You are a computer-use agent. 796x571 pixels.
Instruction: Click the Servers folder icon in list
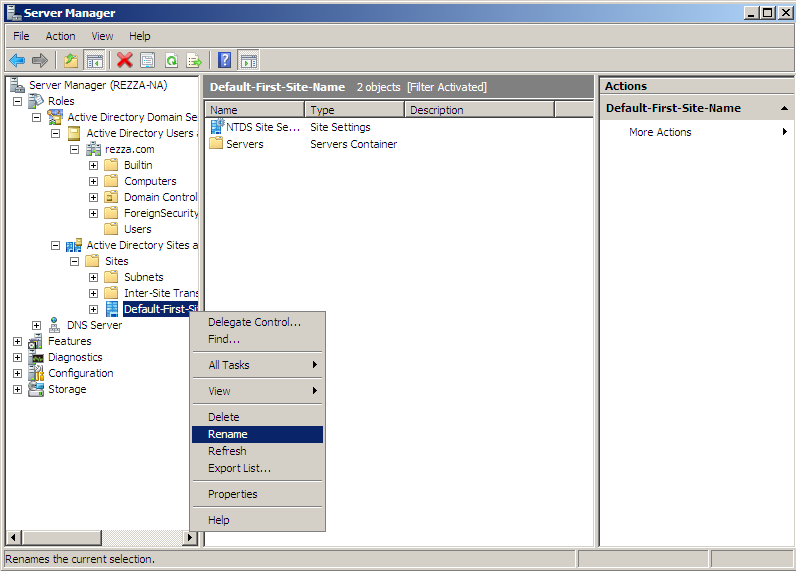click(216, 143)
